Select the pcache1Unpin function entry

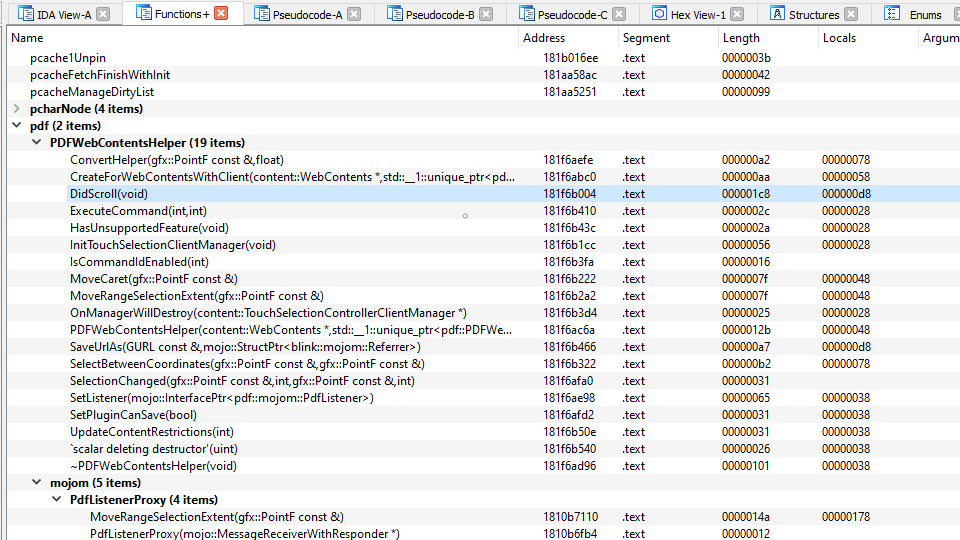coord(484,58)
